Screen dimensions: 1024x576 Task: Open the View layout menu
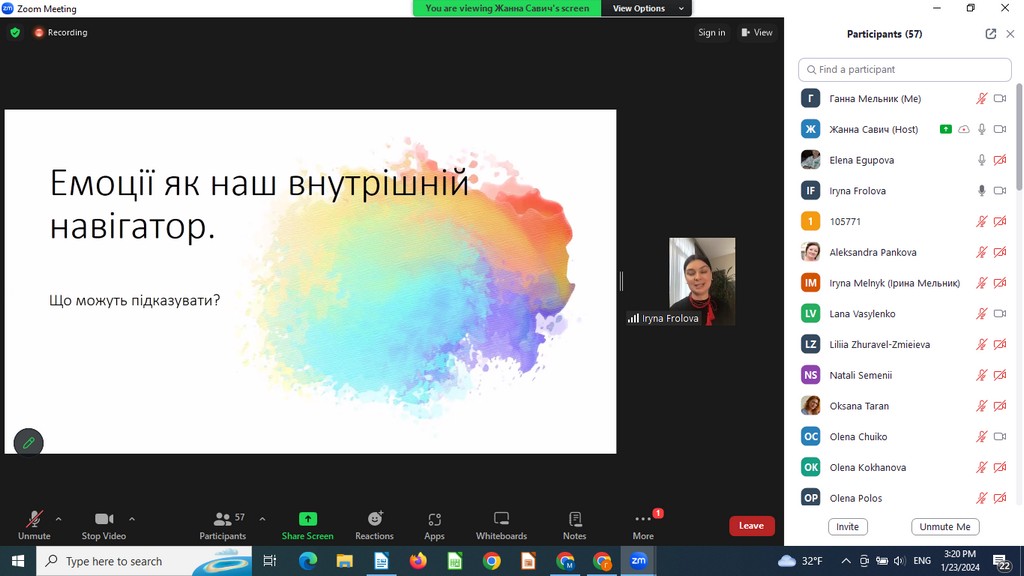(x=757, y=32)
